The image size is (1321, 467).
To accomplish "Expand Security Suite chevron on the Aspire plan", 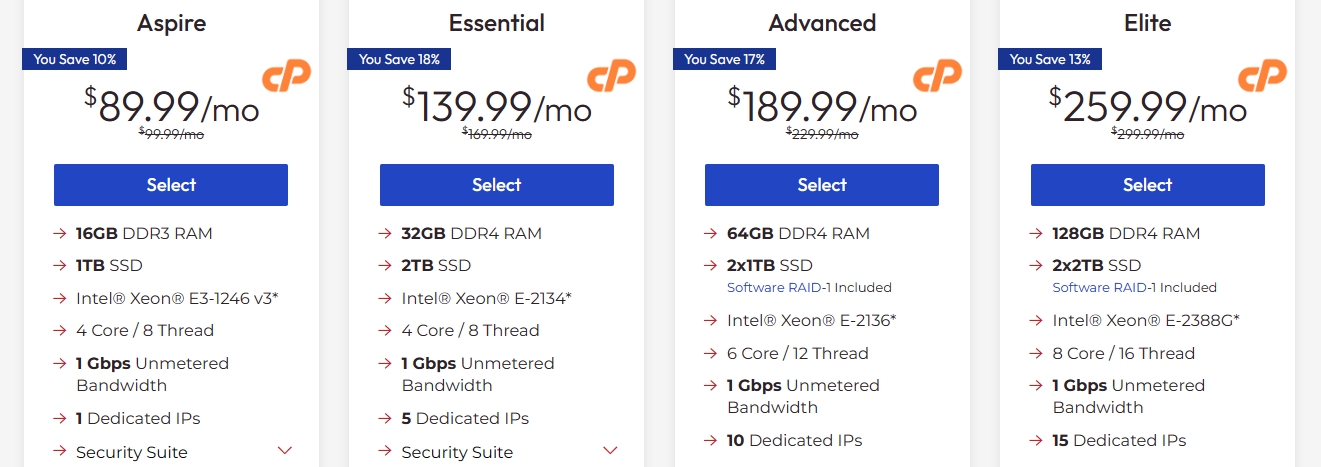I will coord(284,450).
